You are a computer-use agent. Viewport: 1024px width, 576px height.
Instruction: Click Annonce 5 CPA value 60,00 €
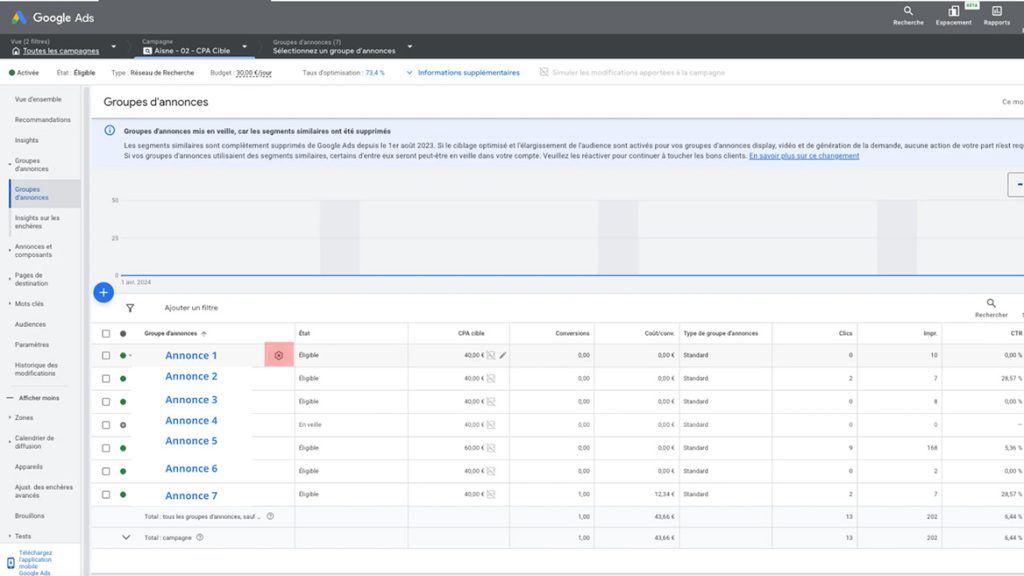click(x=474, y=448)
